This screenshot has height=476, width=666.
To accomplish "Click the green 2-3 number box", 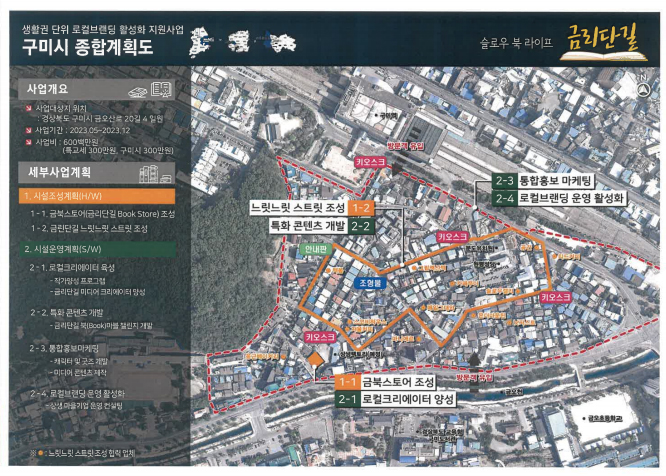I will tap(505, 181).
